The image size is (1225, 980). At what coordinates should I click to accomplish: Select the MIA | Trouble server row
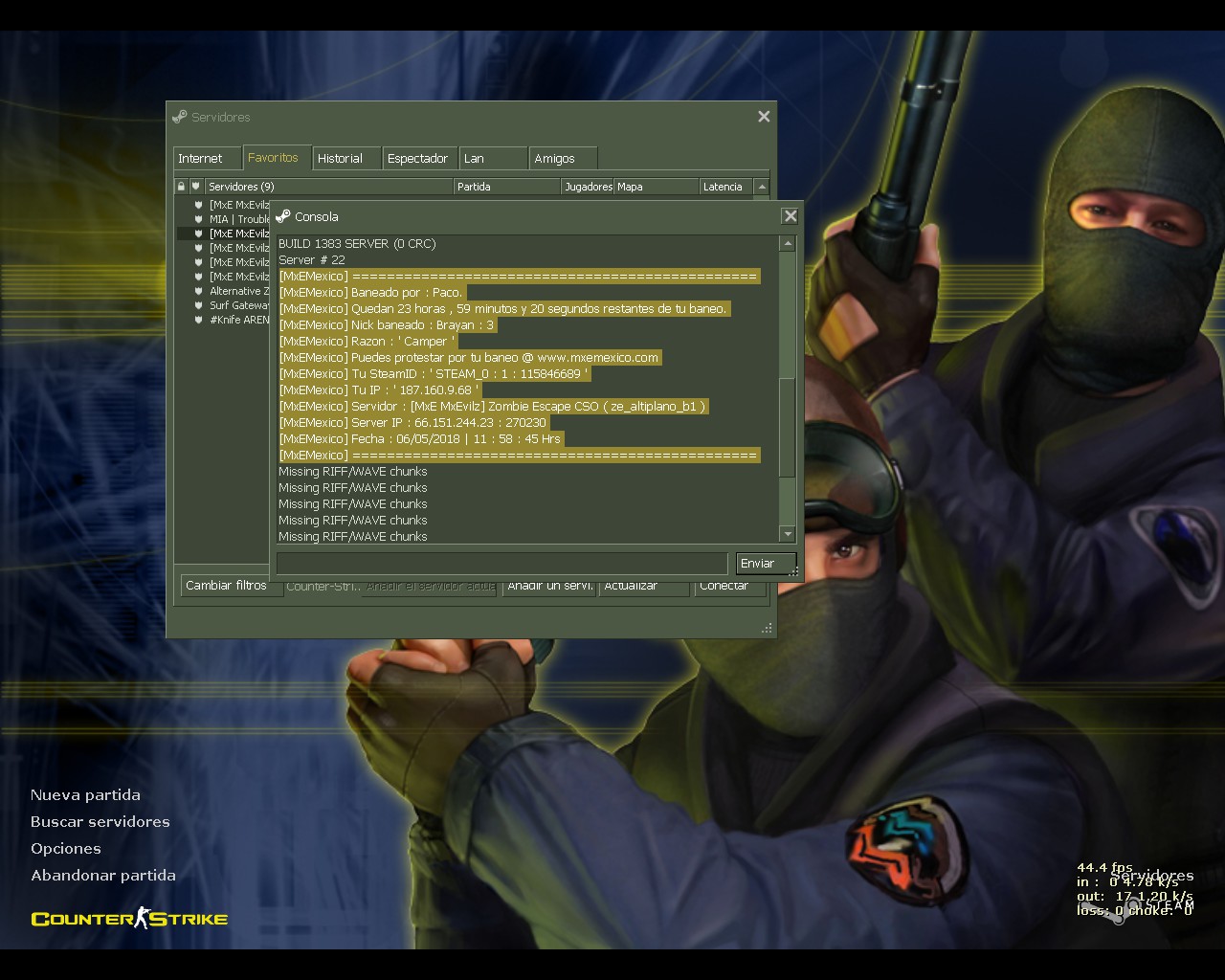point(223,219)
